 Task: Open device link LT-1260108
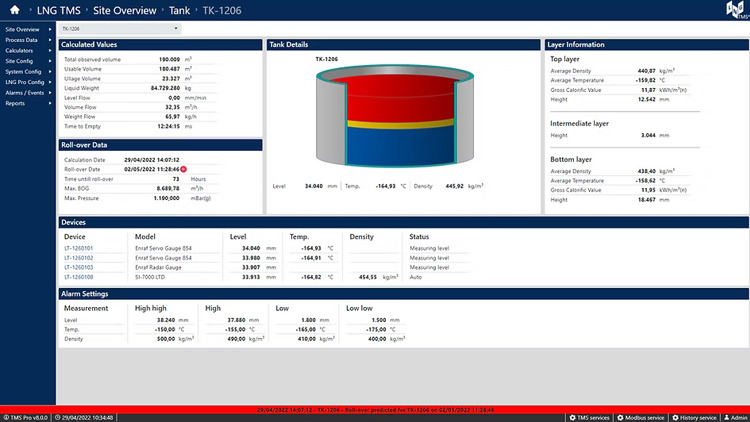click(78, 276)
